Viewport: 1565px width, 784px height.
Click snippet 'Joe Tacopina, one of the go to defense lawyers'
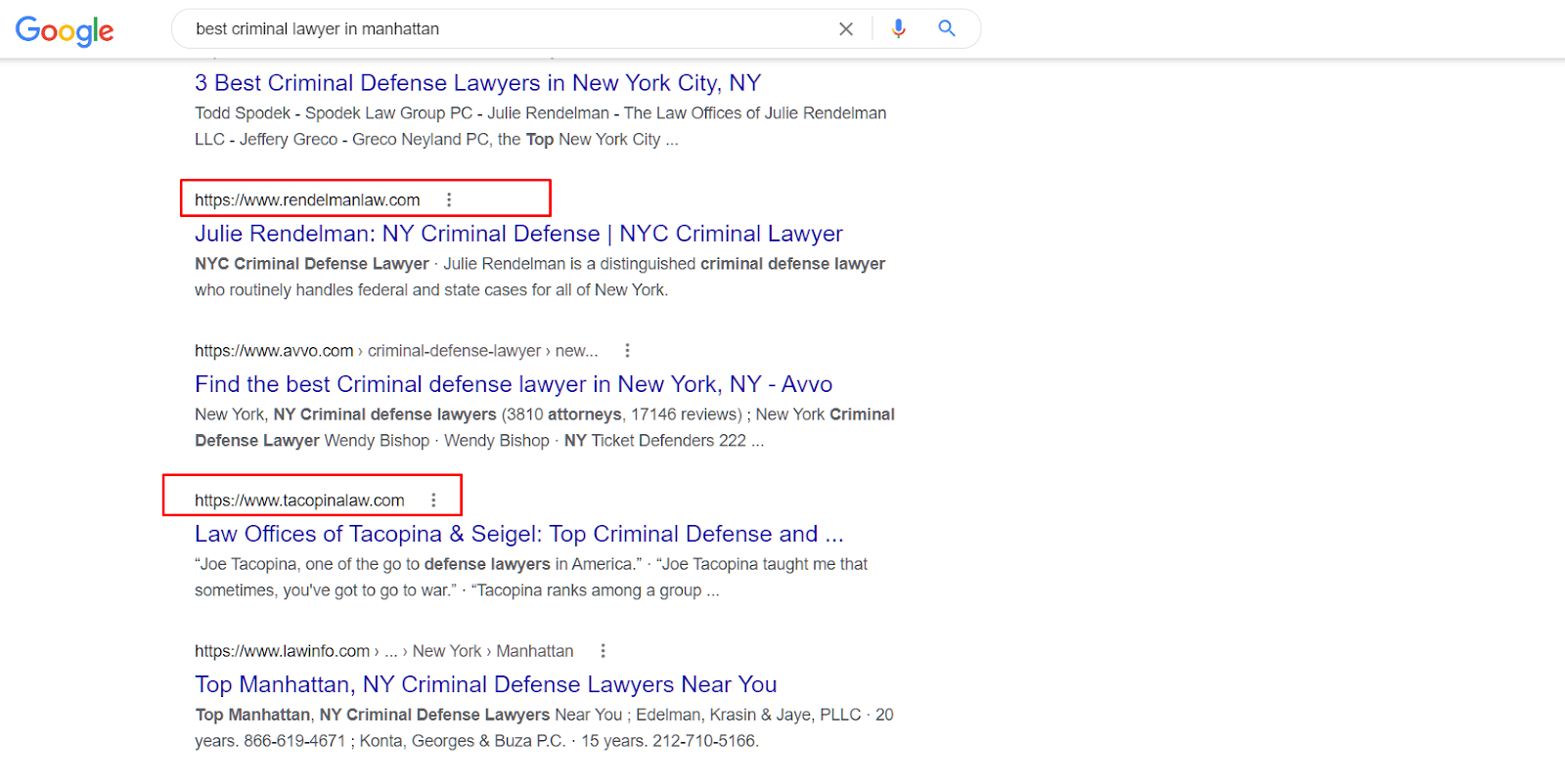tap(531, 564)
